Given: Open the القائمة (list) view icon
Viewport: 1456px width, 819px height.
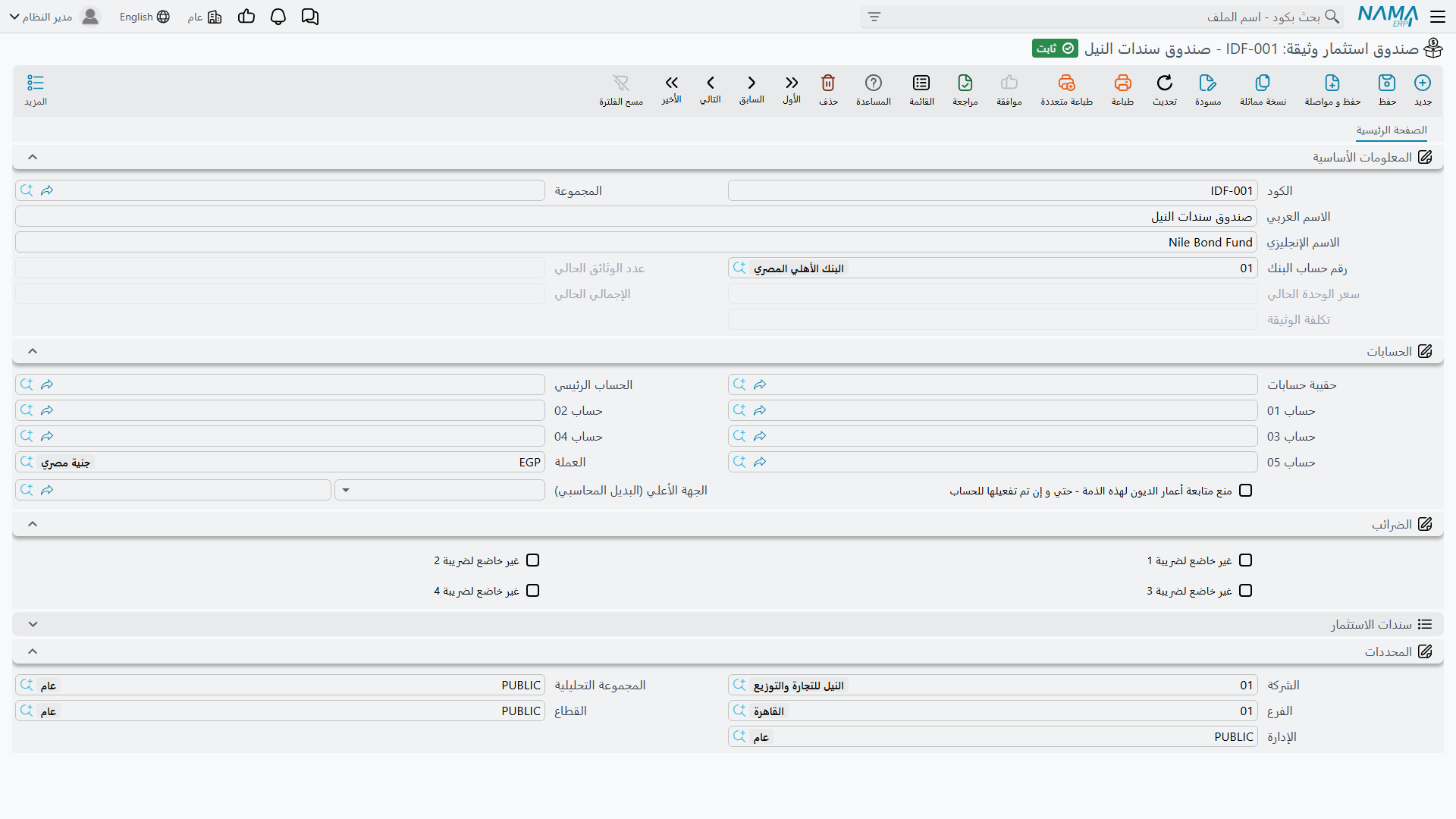Looking at the screenshot, I should [921, 83].
